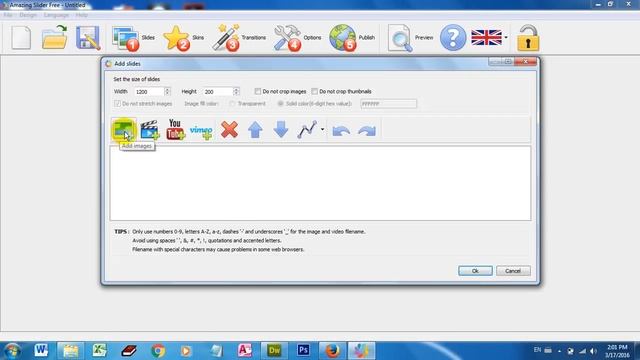
Task: Click the New project blank page icon
Action: (x=21, y=38)
